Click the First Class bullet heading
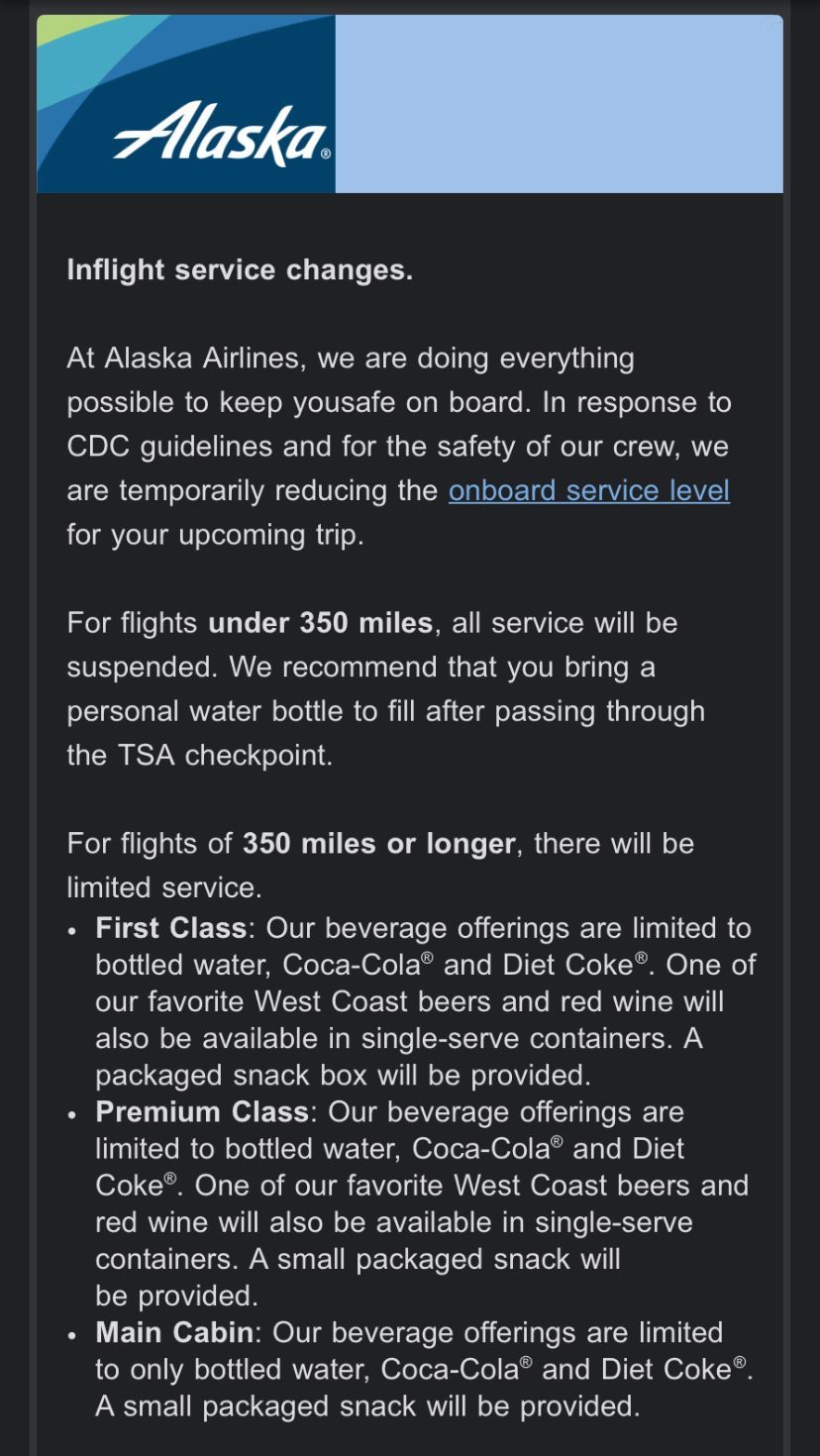The image size is (820, 1456). coord(170,928)
